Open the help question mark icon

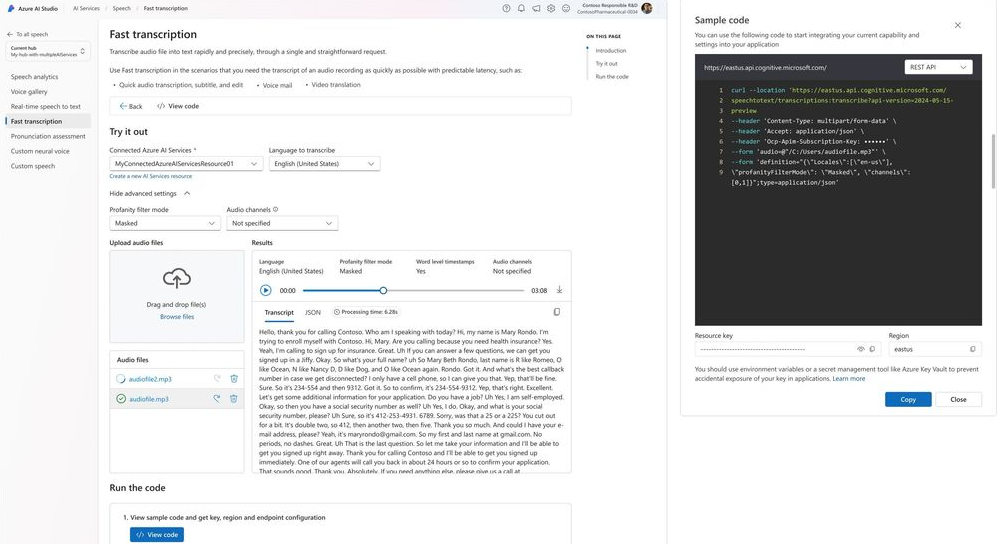[506, 8]
